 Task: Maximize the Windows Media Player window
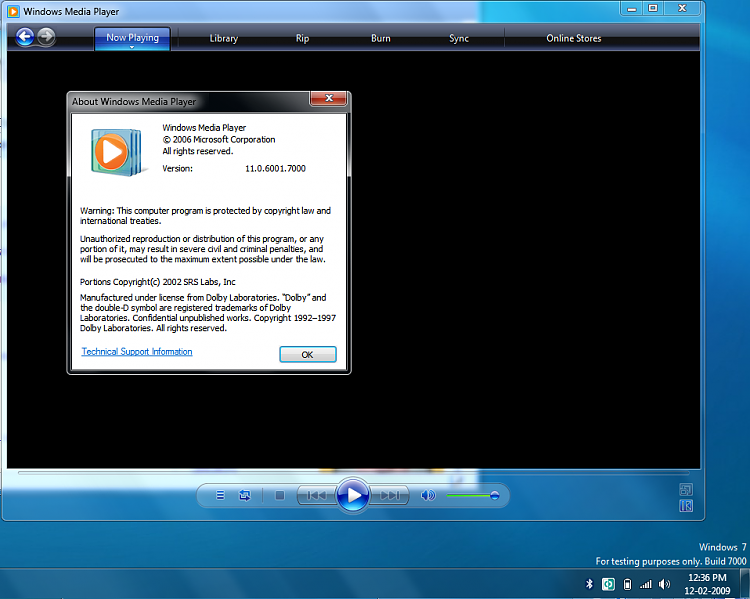point(653,9)
